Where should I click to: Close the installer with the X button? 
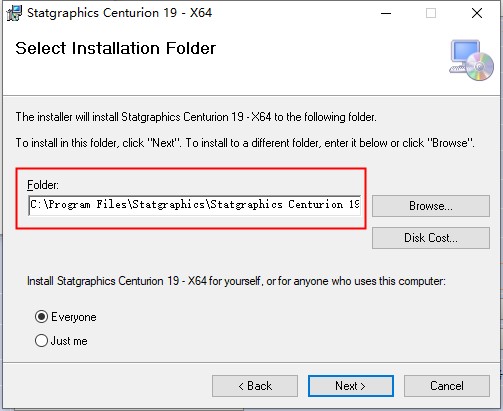click(477, 13)
